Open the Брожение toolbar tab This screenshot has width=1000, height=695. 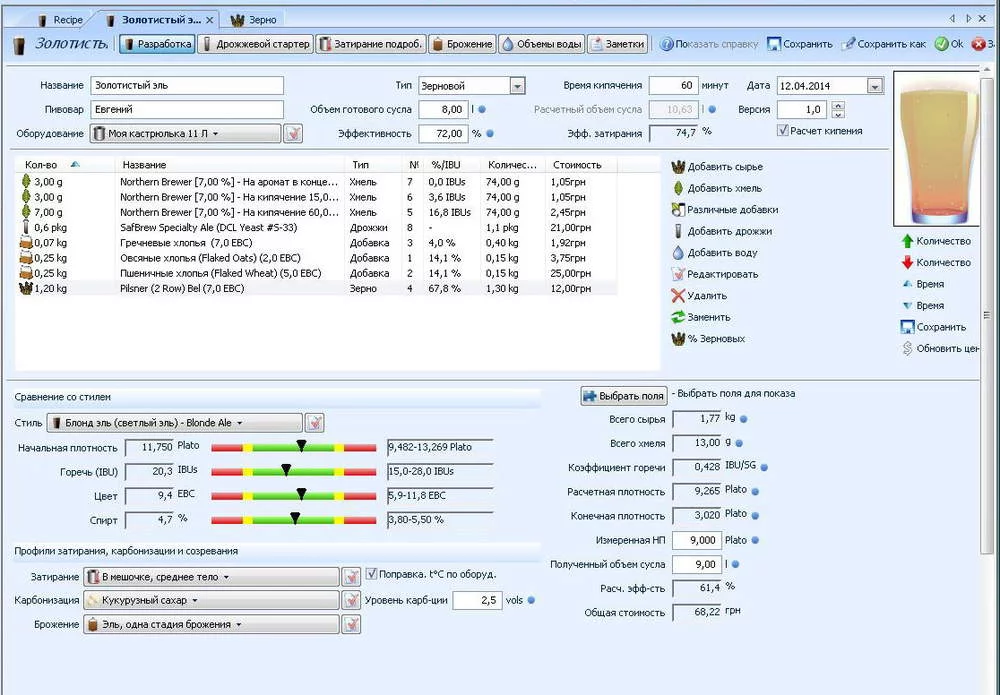pos(463,44)
